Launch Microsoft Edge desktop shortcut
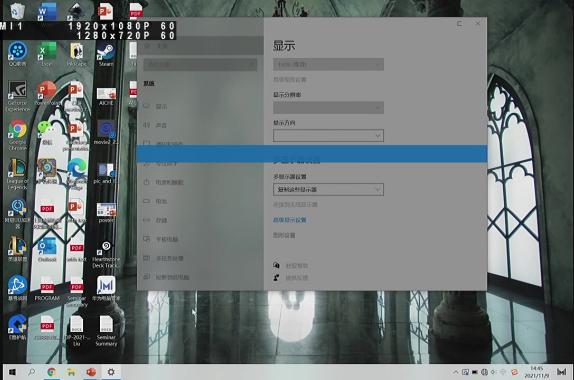This screenshot has height=380, width=574. (x=76, y=174)
